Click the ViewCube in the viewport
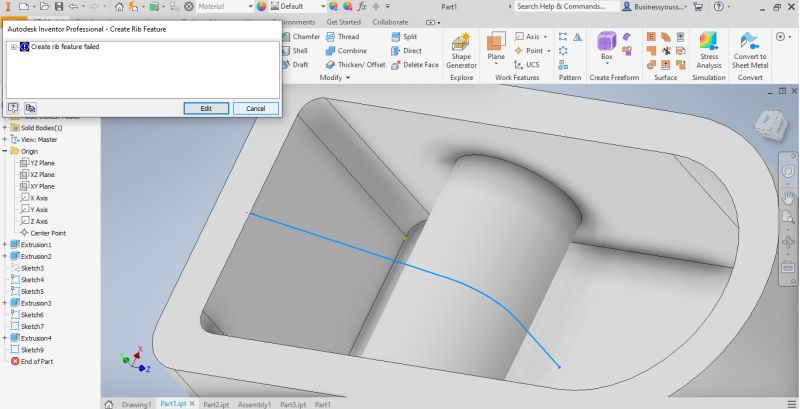The width and height of the screenshot is (800, 409). 769,125
